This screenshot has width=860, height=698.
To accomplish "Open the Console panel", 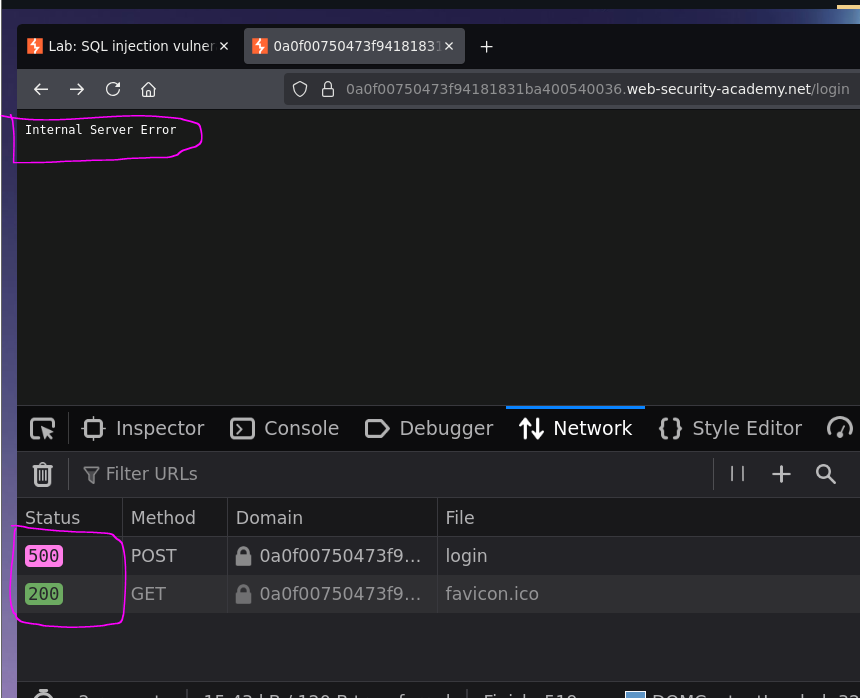I will 285,429.
